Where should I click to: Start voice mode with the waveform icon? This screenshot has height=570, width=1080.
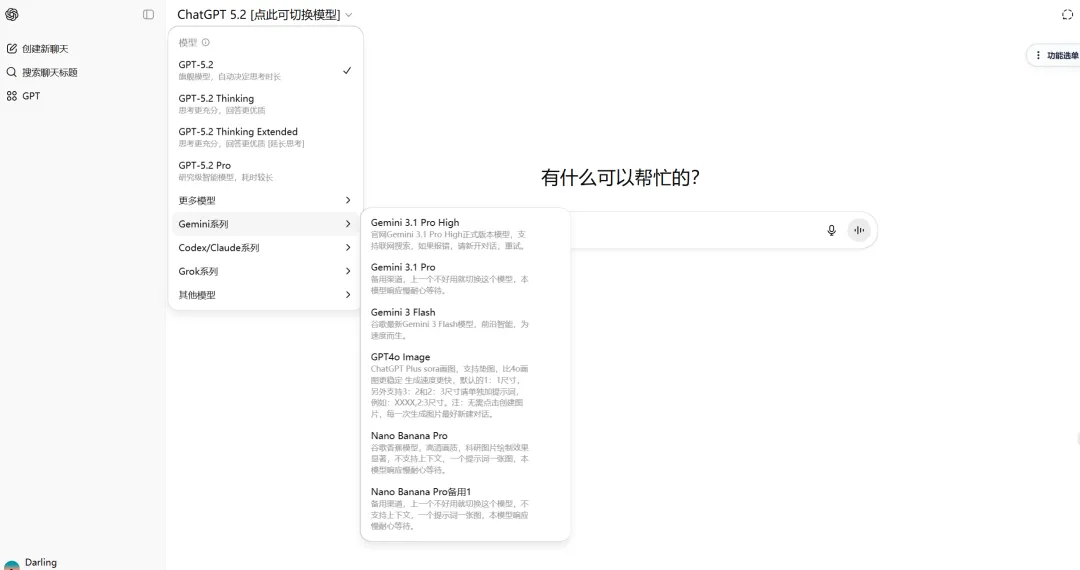pos(859,231)
